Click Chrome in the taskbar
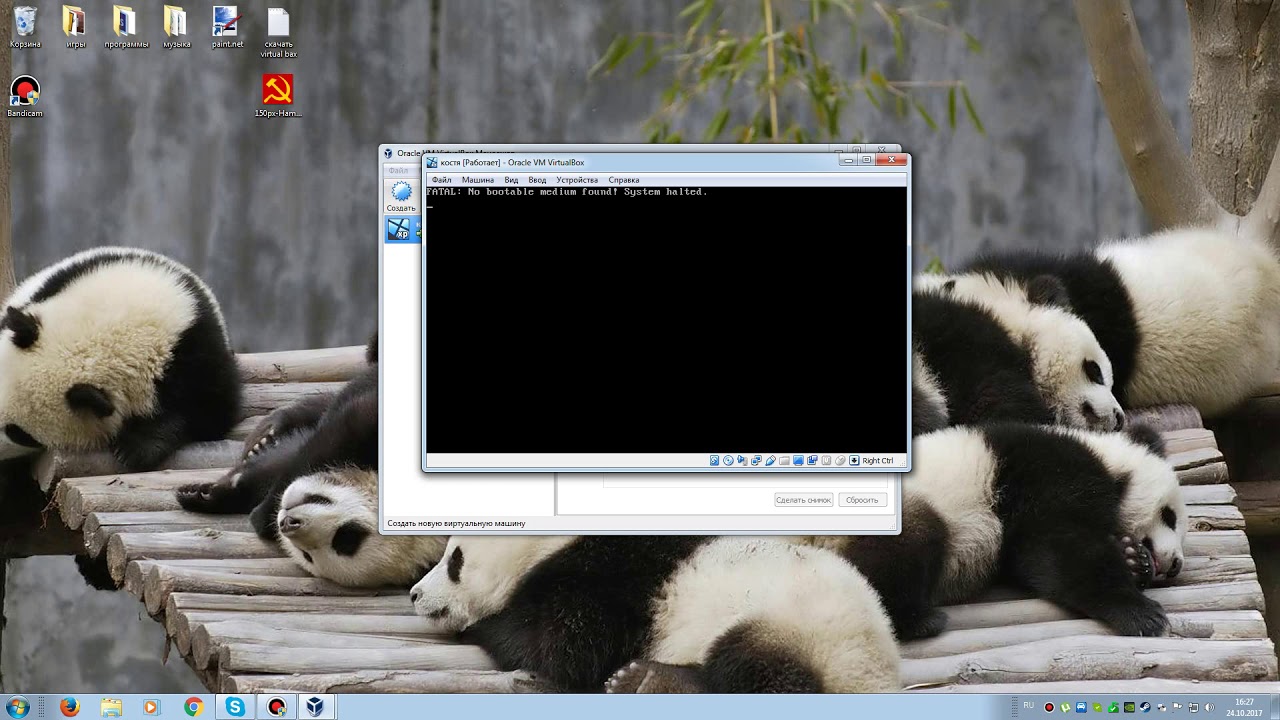Image resolution: width=1280 pixels, height=720 pixels. tap(193, 707)
